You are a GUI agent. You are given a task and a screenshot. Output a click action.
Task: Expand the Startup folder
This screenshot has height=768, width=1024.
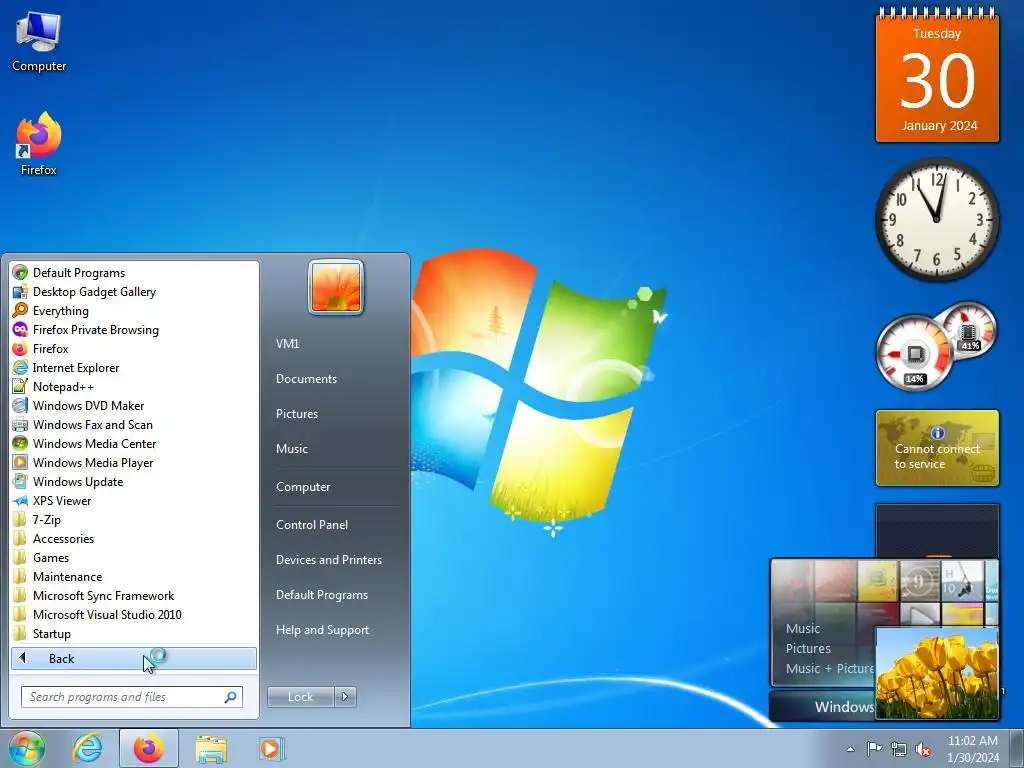[x=135, y=633]
